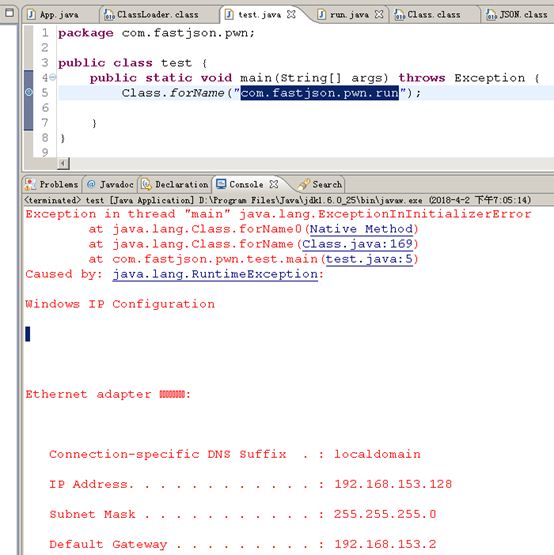Screen dimensions: 554x555
Task: Click the Javadoc view icon
Action: click(91, 184)
